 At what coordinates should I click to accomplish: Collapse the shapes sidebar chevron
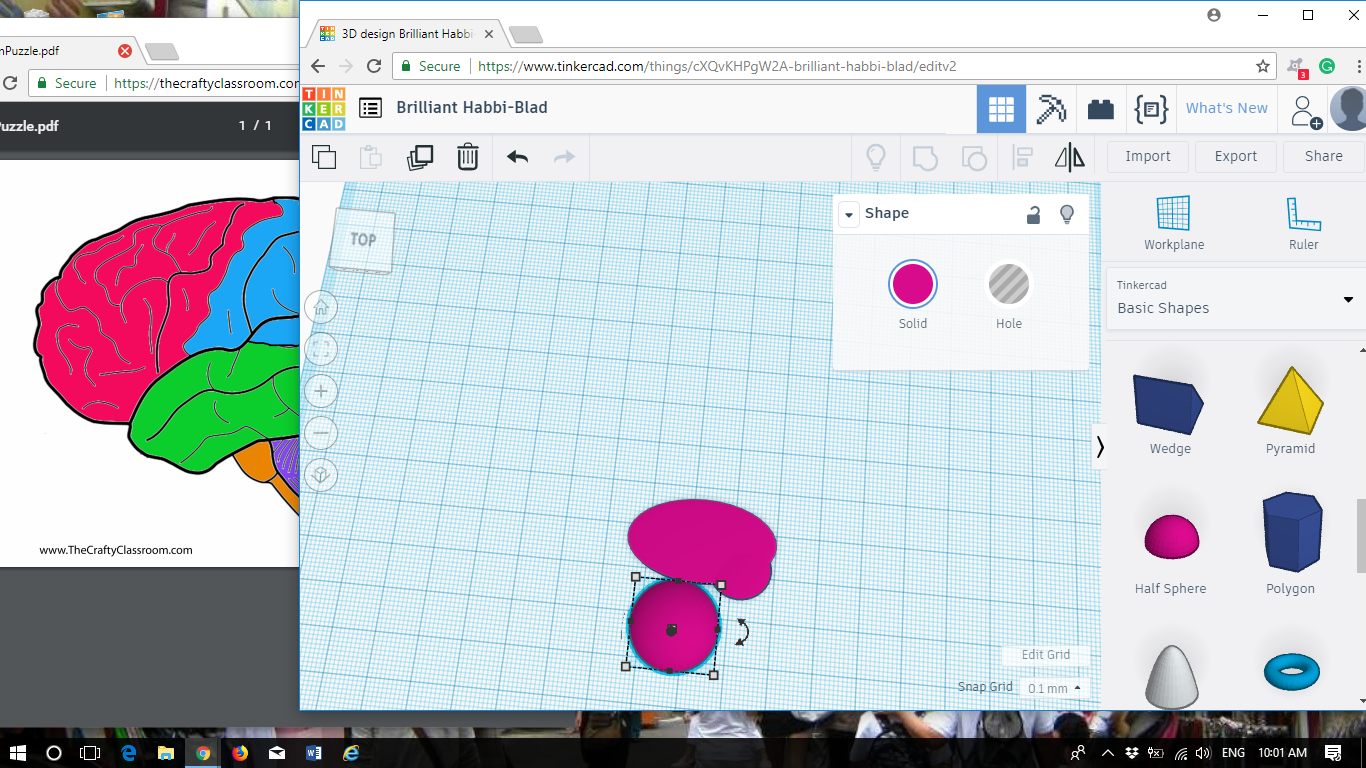1100,446
